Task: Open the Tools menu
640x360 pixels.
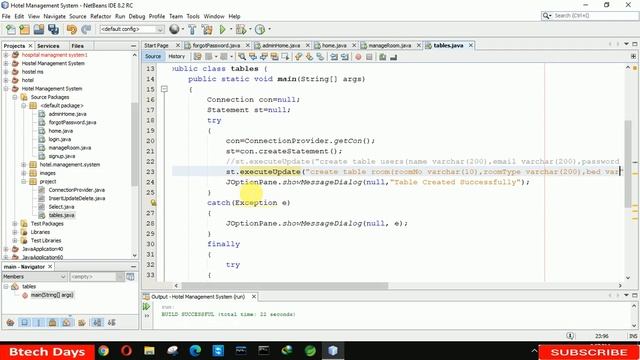Action: (x=193, y=16)
